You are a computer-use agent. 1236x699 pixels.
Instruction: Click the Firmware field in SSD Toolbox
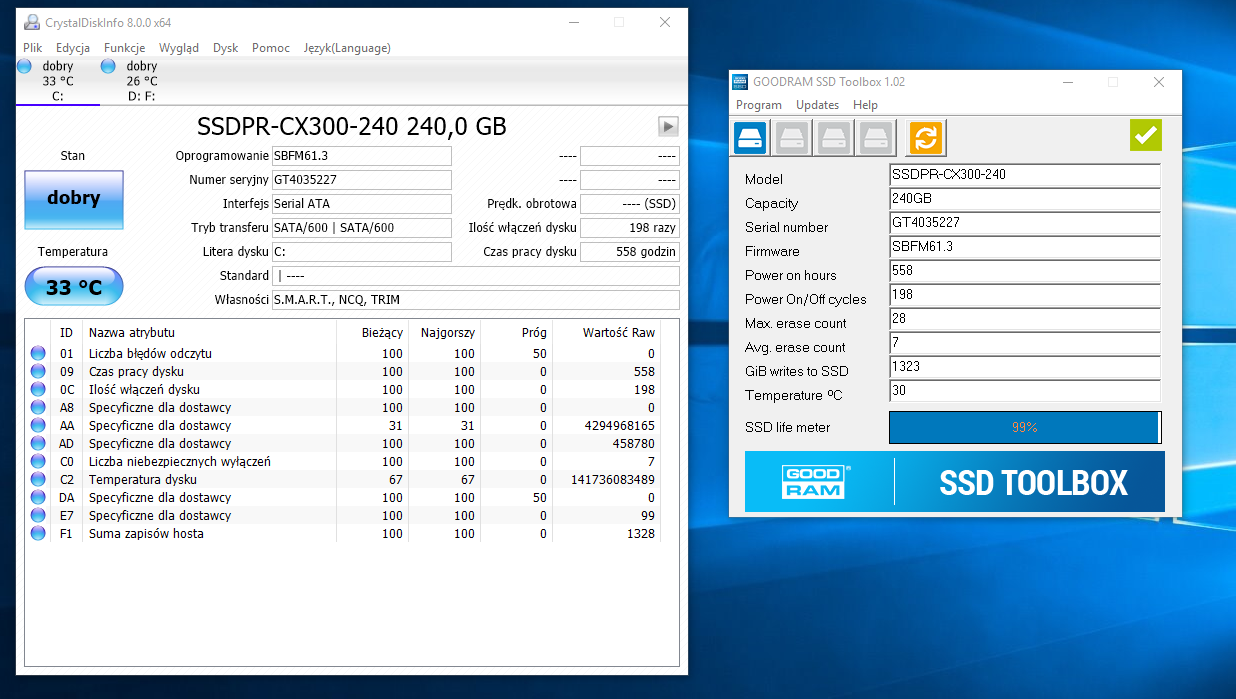click(x=1025, y=247)
